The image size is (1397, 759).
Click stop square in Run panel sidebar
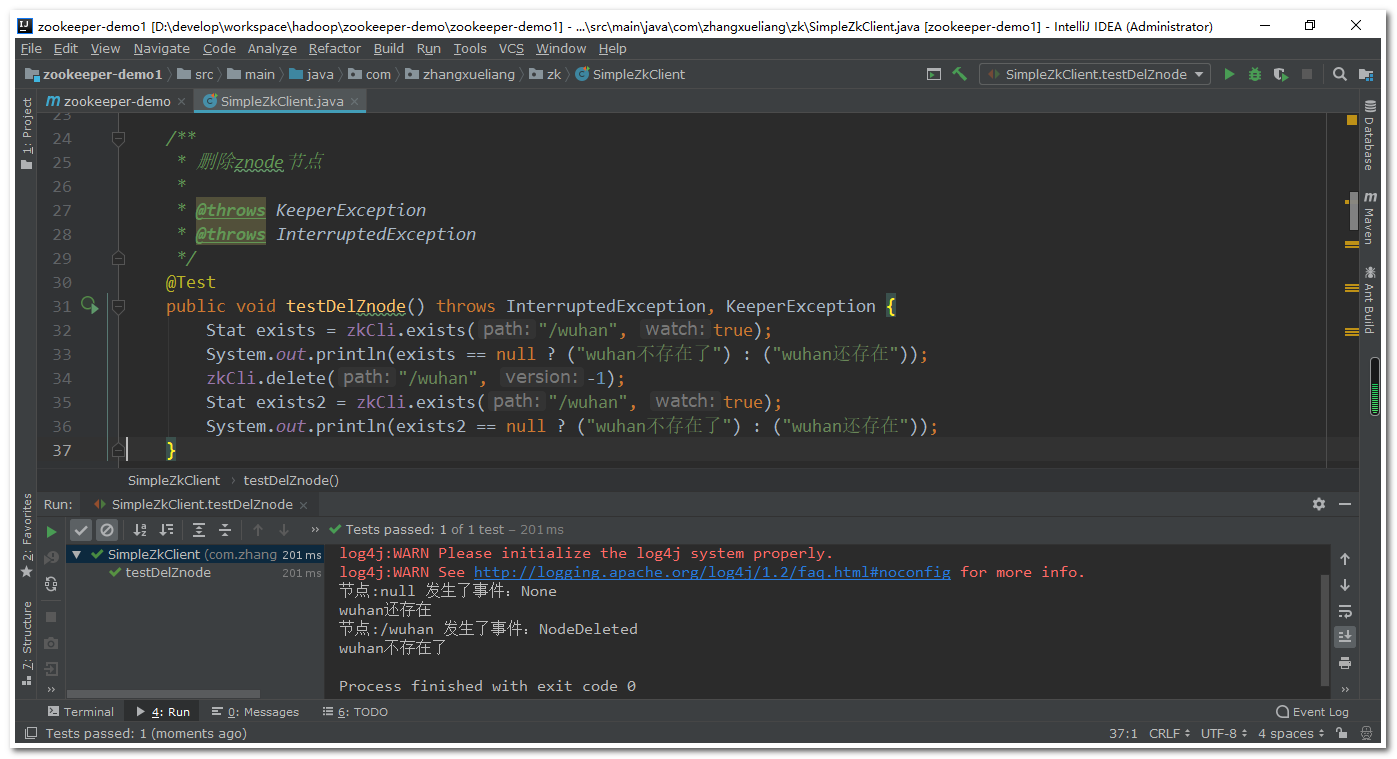point(52,617)
